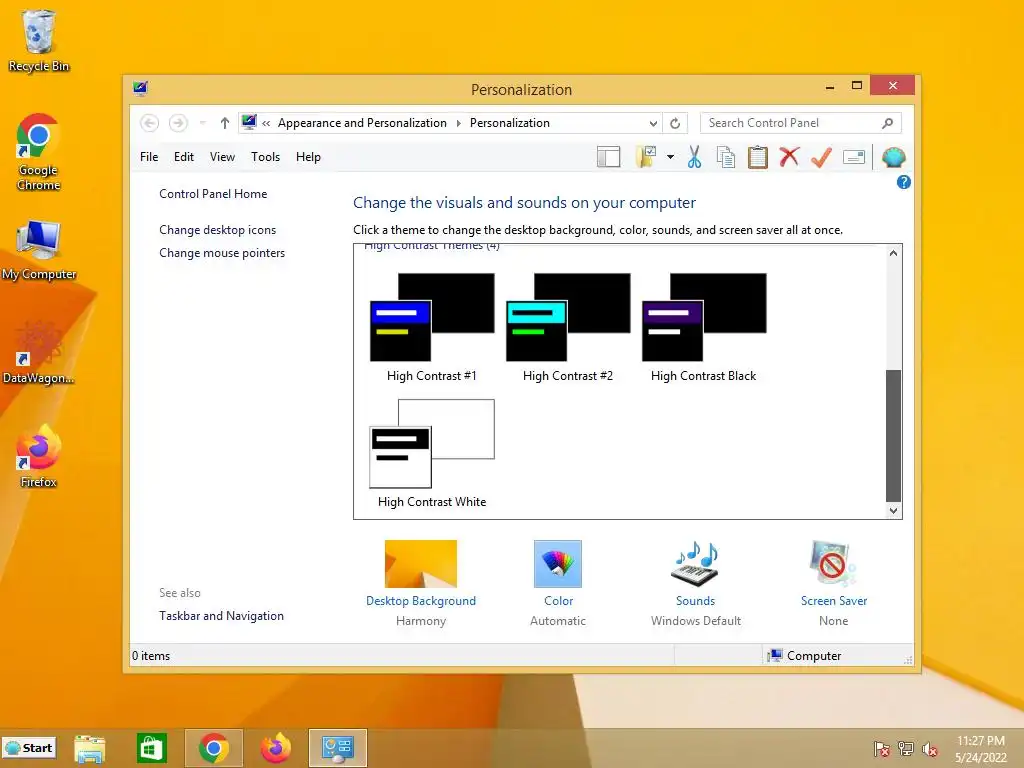Click the DataWagon desktop shortcut
The width and height of the screenshot is (1024, 768).
click(39, 352)
